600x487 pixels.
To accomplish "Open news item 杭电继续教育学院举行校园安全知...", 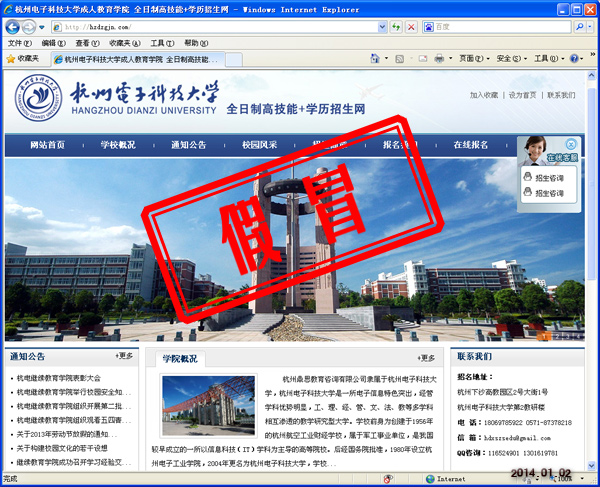I will [x=74, y=393].
